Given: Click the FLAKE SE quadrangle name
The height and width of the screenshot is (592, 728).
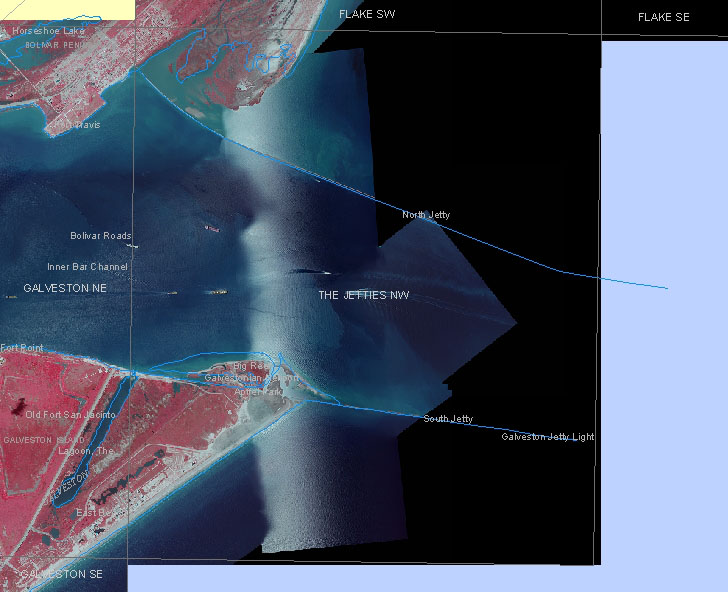Looking at the screenshot, I should point(663,17).
